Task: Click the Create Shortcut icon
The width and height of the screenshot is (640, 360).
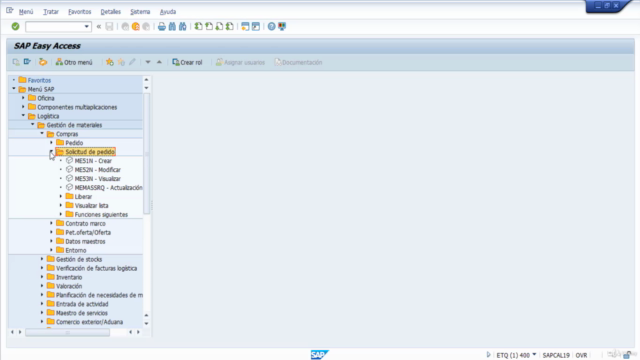Action: [256, 27]
